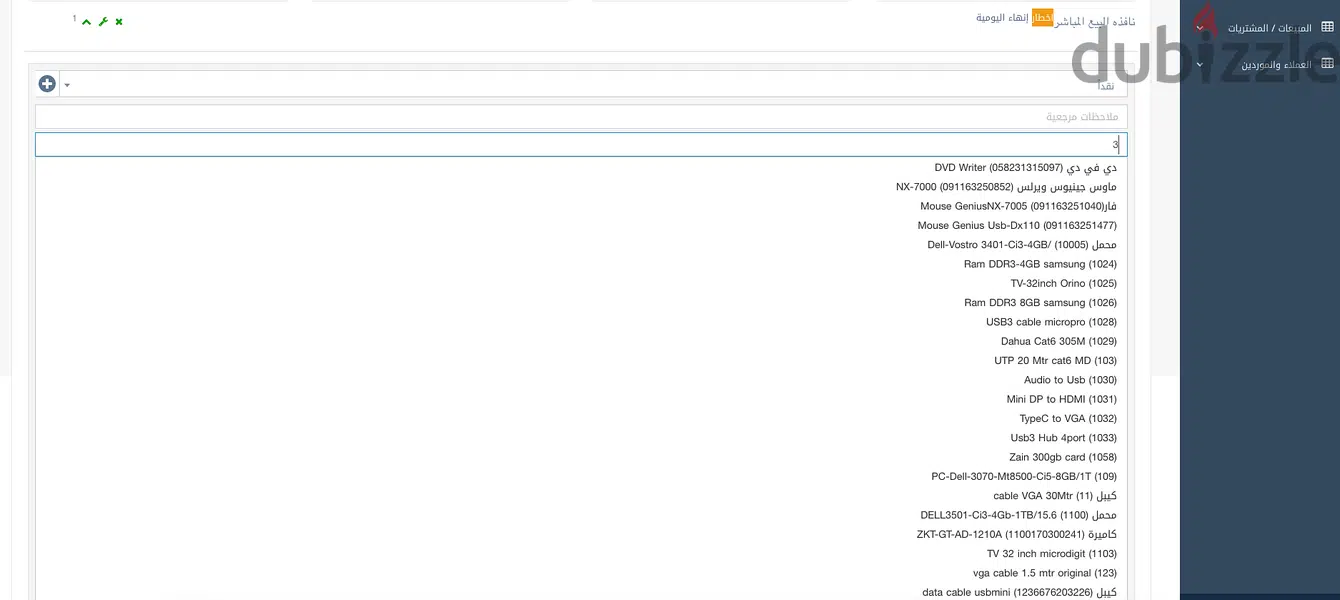Screen dimensions: 1340x600
Task: Focus the ملاحظات مرجعية notes field
Action: click(581, 117)
